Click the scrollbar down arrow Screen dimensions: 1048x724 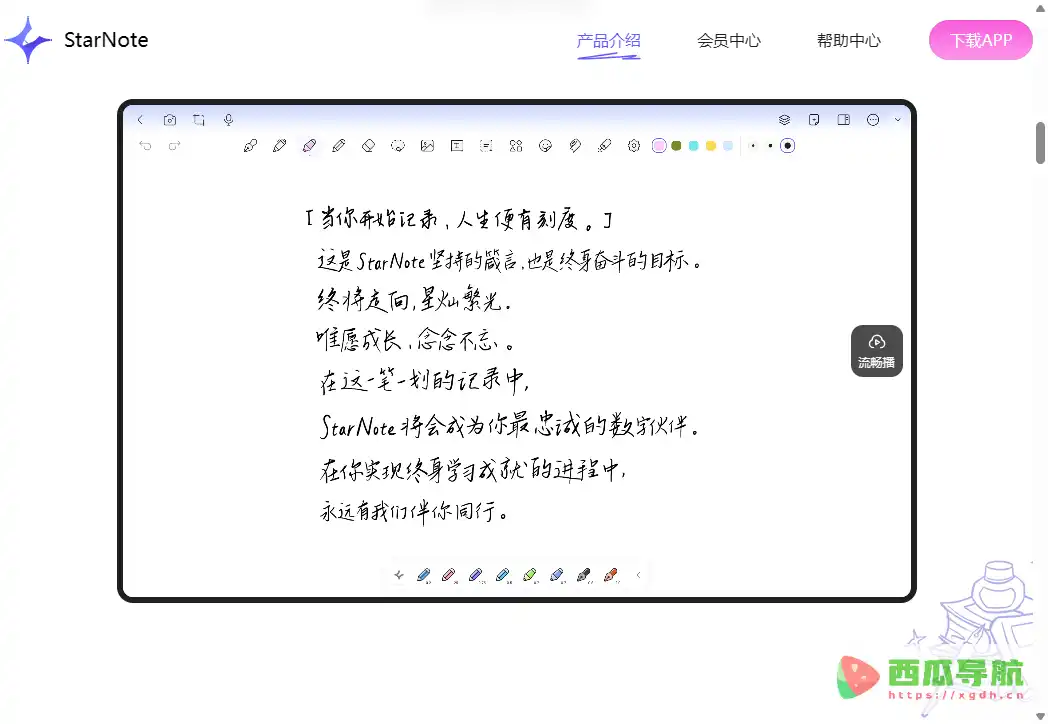[x=1041, y=716]
